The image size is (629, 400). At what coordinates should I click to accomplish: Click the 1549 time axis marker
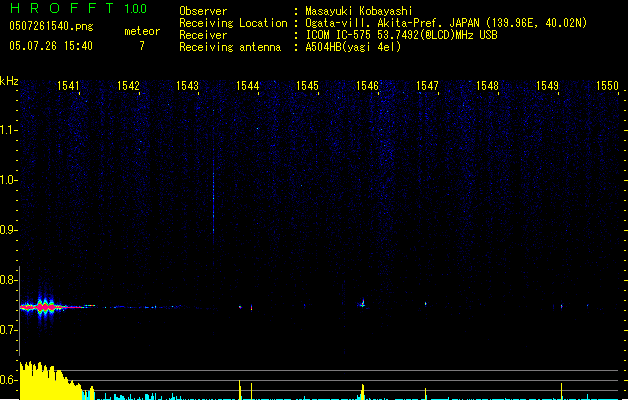pos(547,86)
